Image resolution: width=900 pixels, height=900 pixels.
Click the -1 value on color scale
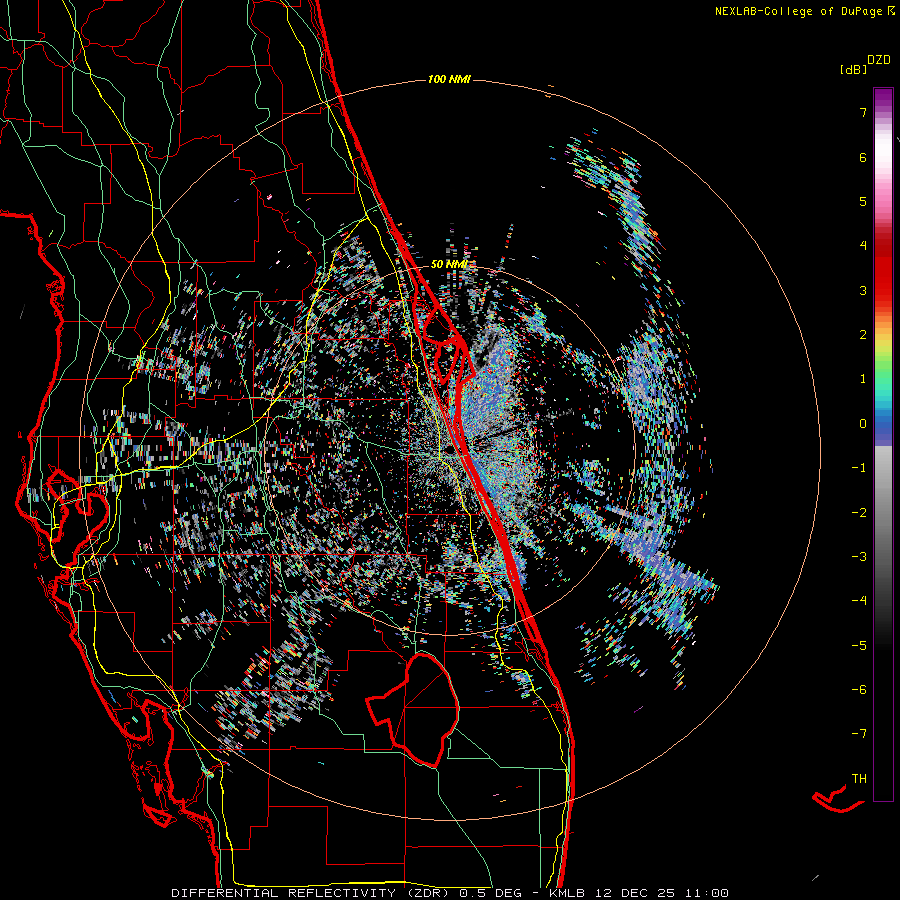click(859, 468)
